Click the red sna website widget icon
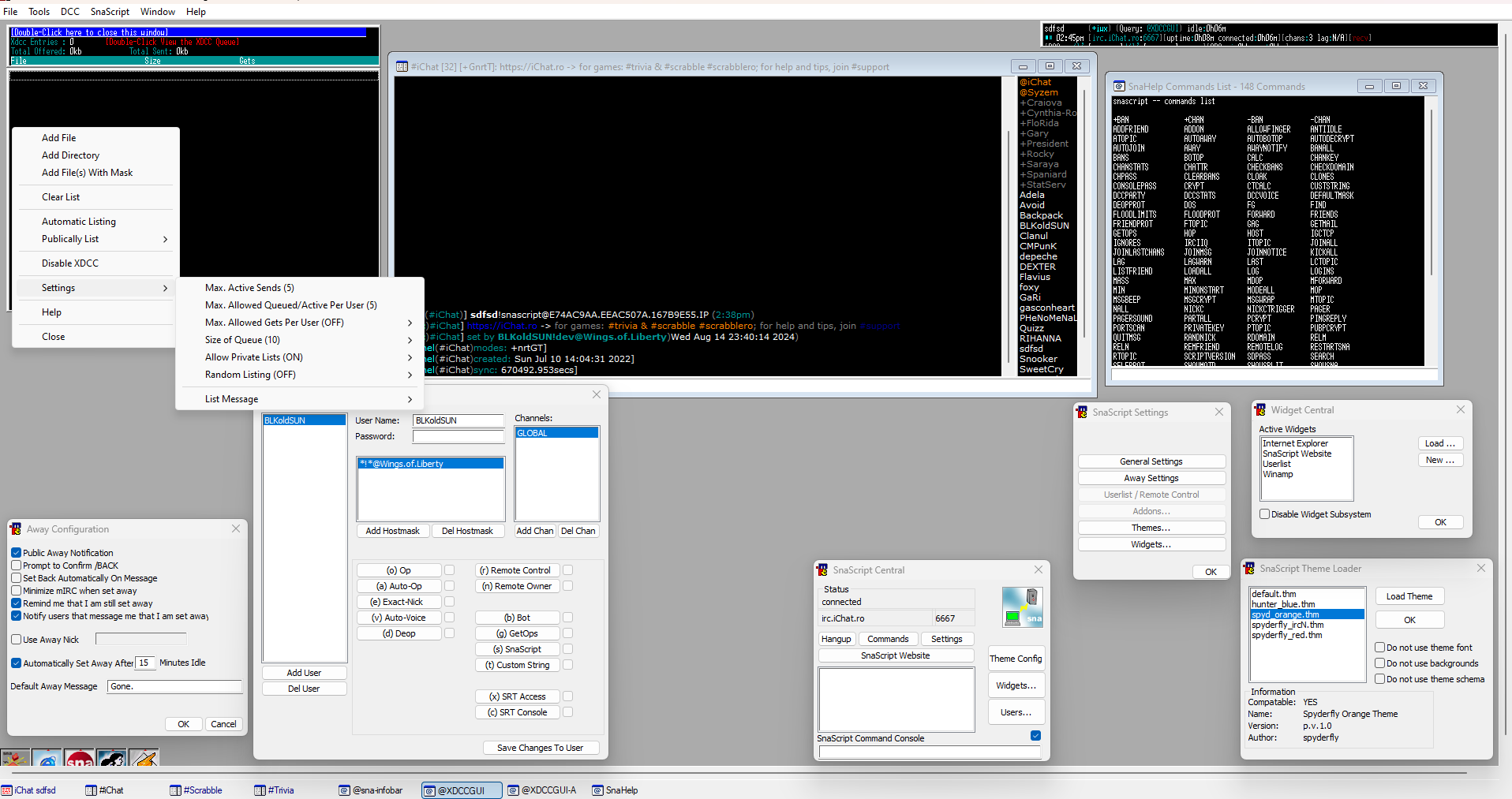The height and width of the screenshot is (799, 1512). pyautogui.click(x=80, y=759)
